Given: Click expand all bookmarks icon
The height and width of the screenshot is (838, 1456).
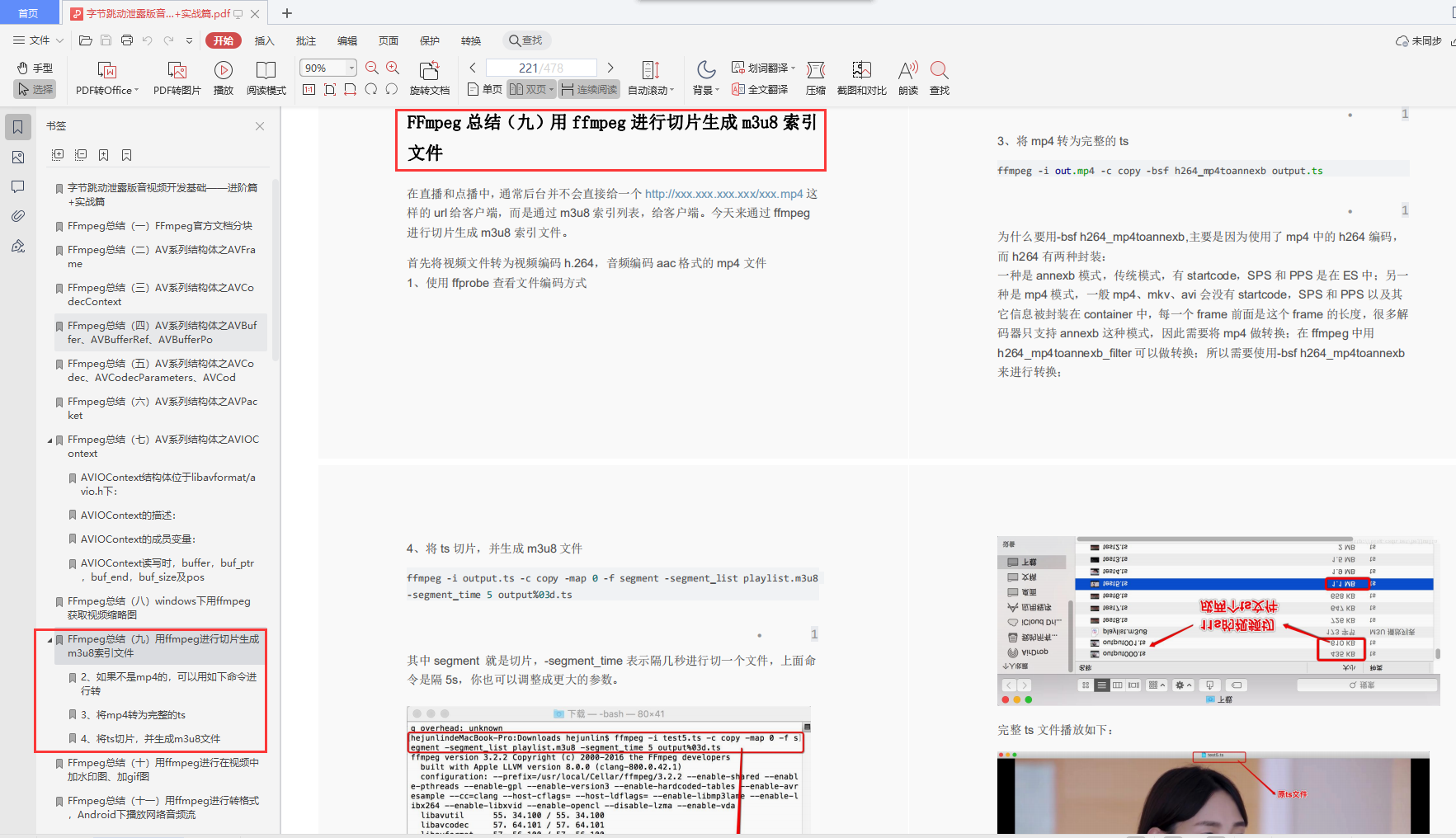Looking at the screenshot, I should click(58, 155).
